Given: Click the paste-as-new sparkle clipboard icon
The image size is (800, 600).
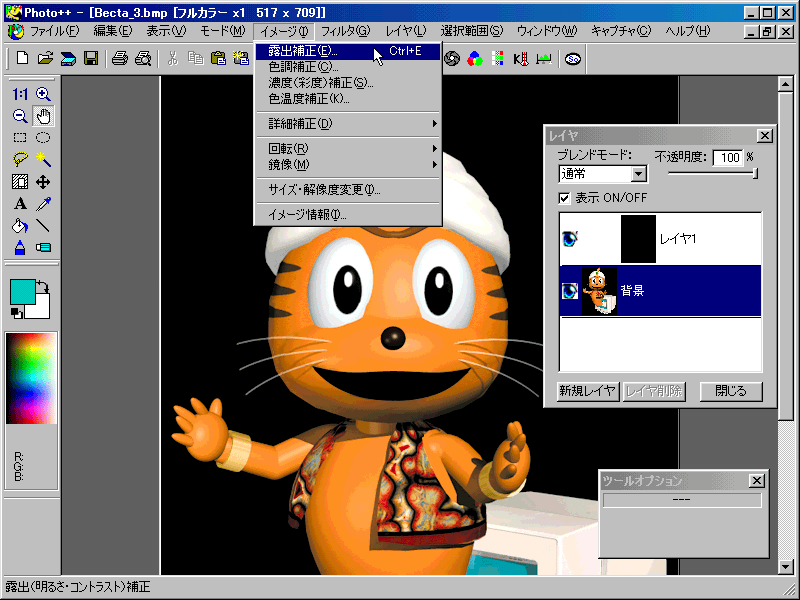Looking at the screenshot, I should [x=241, y=59].
